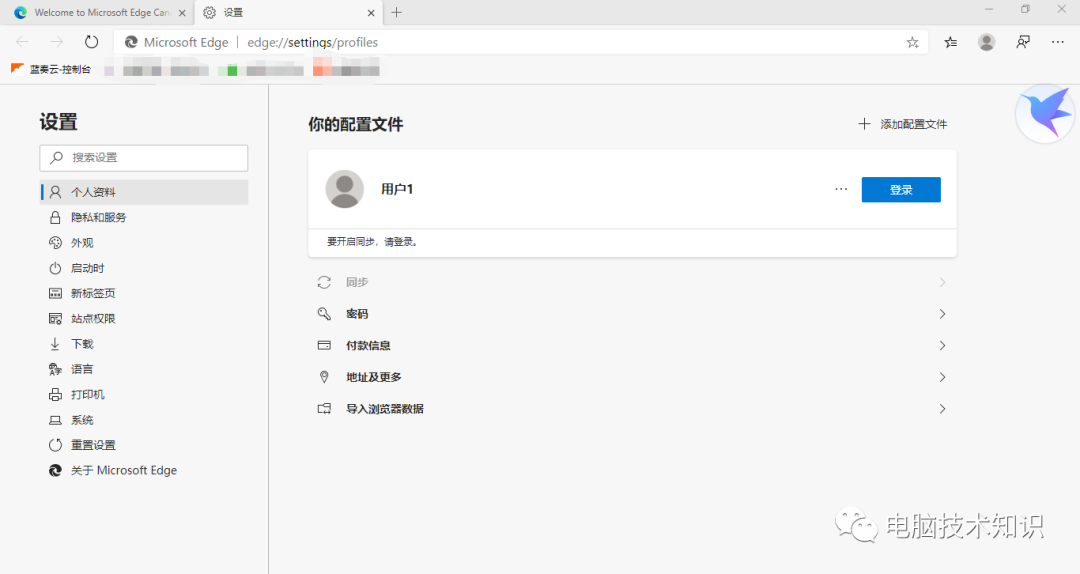This screenshot has height=574, width=1080.
Task: Expand 导入浏览器数据 using its right chevron
Action: [x=942, y=409]
